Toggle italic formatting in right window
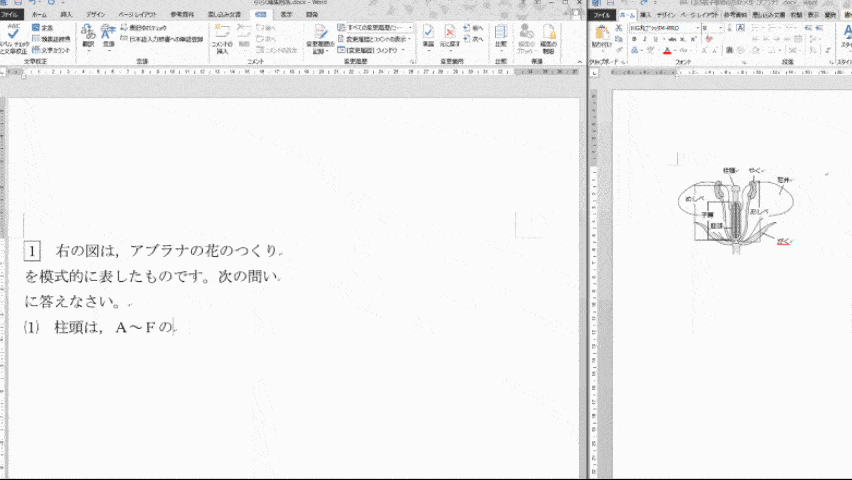This screenshot has width=852, height=480. [646, 39]
